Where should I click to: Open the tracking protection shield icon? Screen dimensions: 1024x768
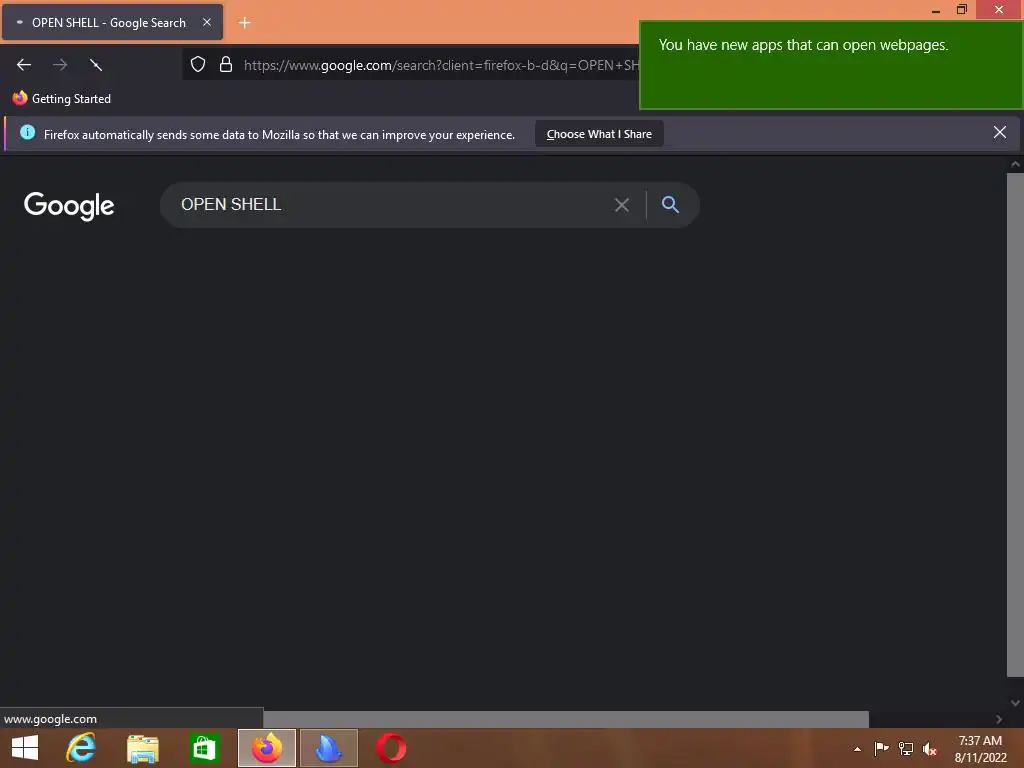198,64
